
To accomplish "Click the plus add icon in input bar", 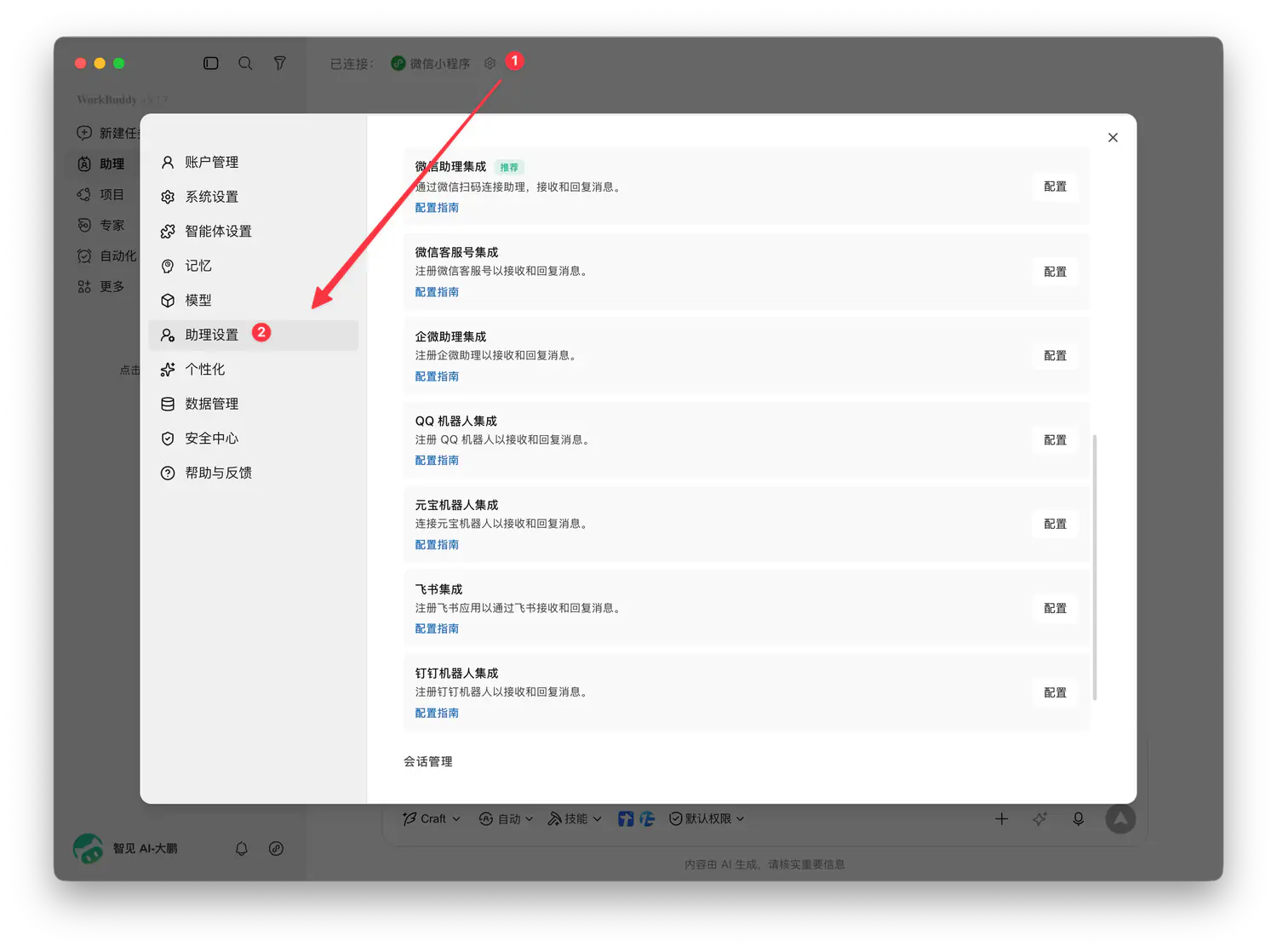I will coord(1001,818).
